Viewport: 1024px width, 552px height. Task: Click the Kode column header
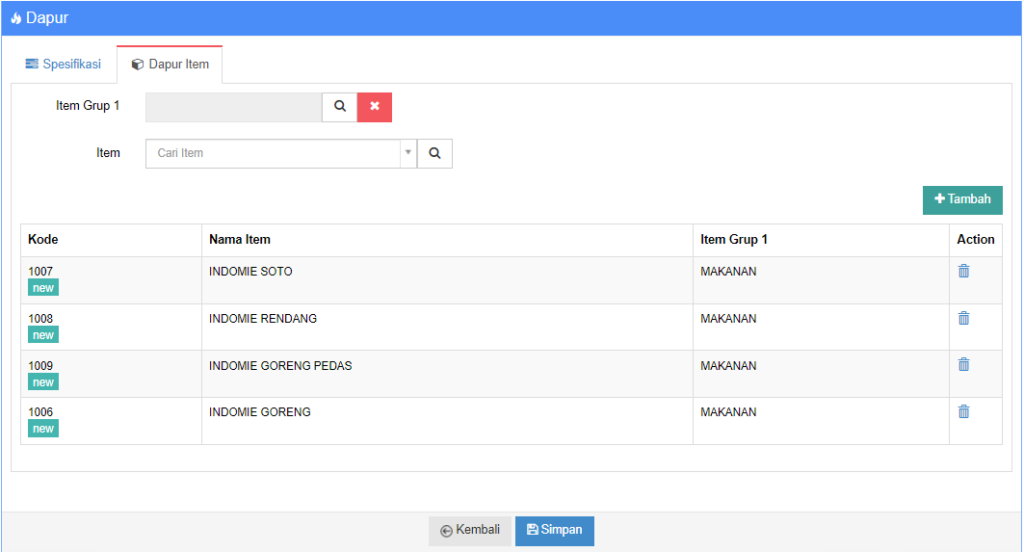click(43, 240)
